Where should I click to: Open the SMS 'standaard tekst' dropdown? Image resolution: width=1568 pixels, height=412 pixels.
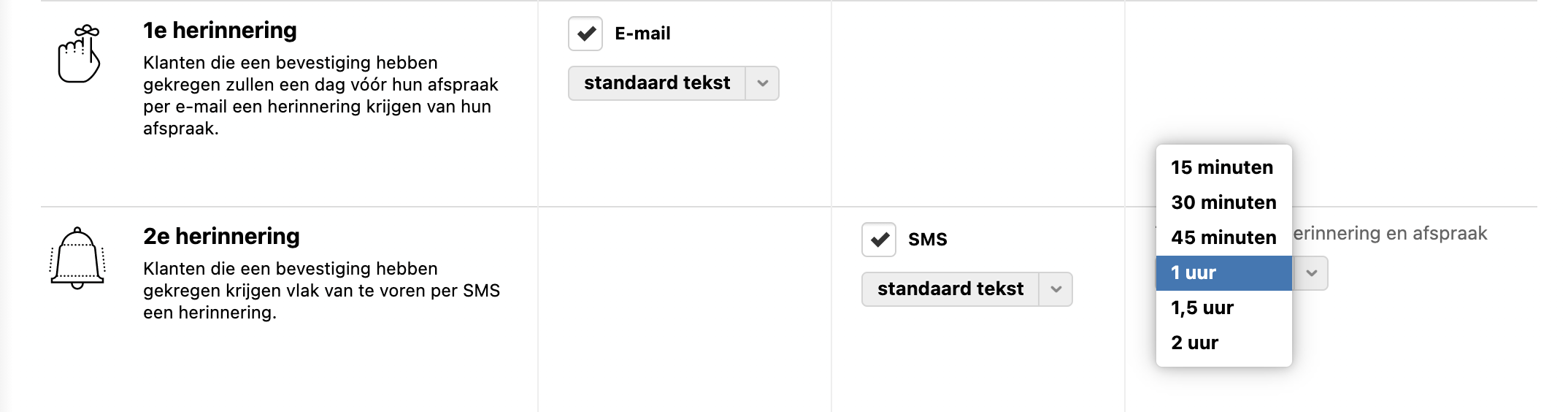pyautogui.click(x=950, y=289)
